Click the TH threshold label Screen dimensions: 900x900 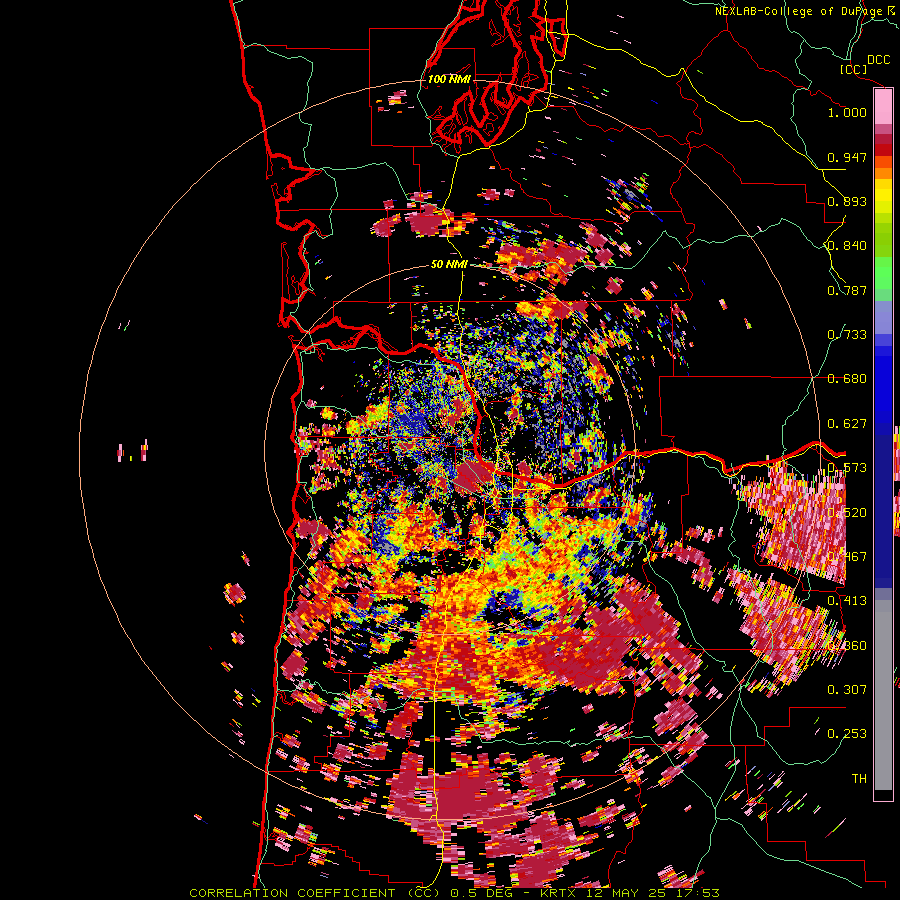click(x=859, y=778)
